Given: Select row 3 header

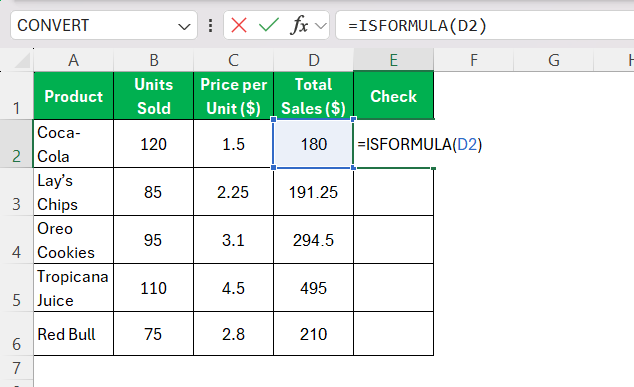Looking at the screenshot, I should click(17, 192).
